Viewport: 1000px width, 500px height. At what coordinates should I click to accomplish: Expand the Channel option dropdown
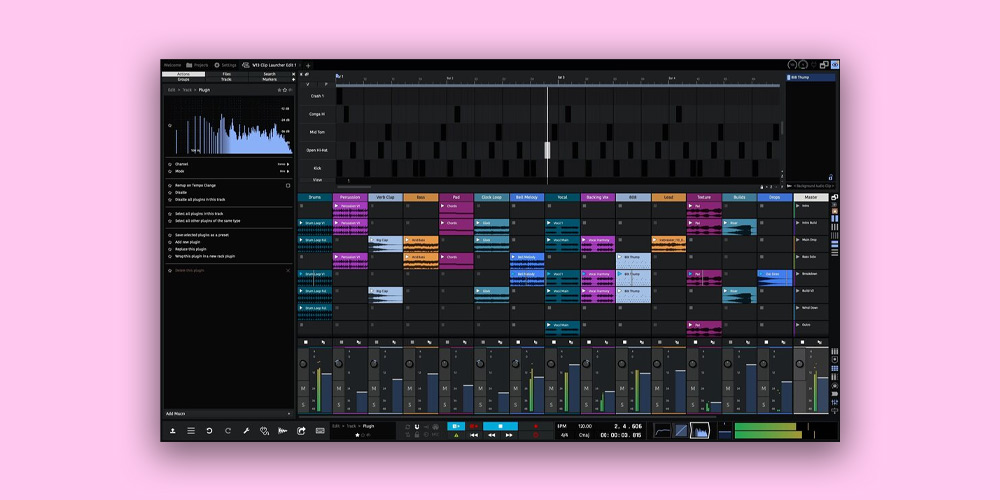click(x=289, y=164)
